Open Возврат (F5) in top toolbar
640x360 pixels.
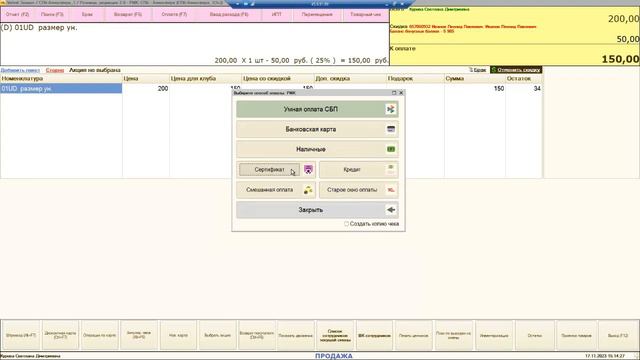[x=128, y=14]
